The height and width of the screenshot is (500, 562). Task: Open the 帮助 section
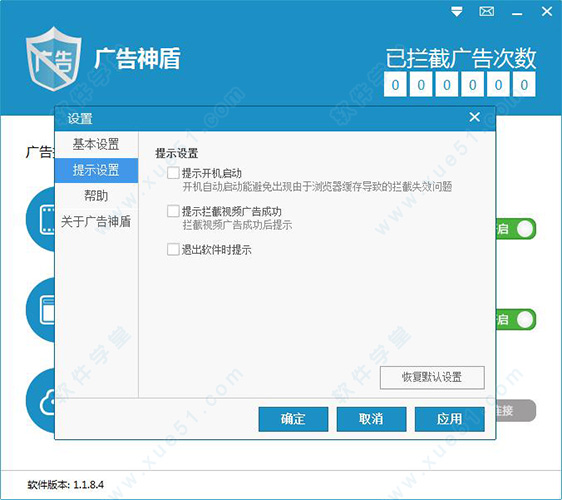(96, 196)
